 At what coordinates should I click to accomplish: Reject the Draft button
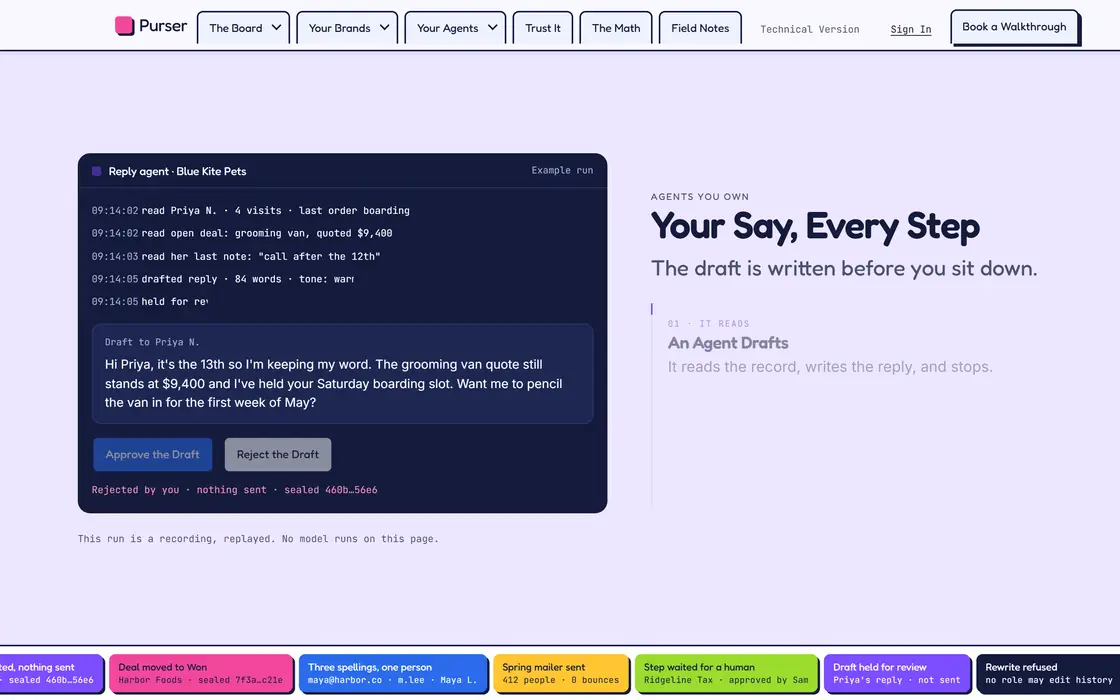coord(278,454)
